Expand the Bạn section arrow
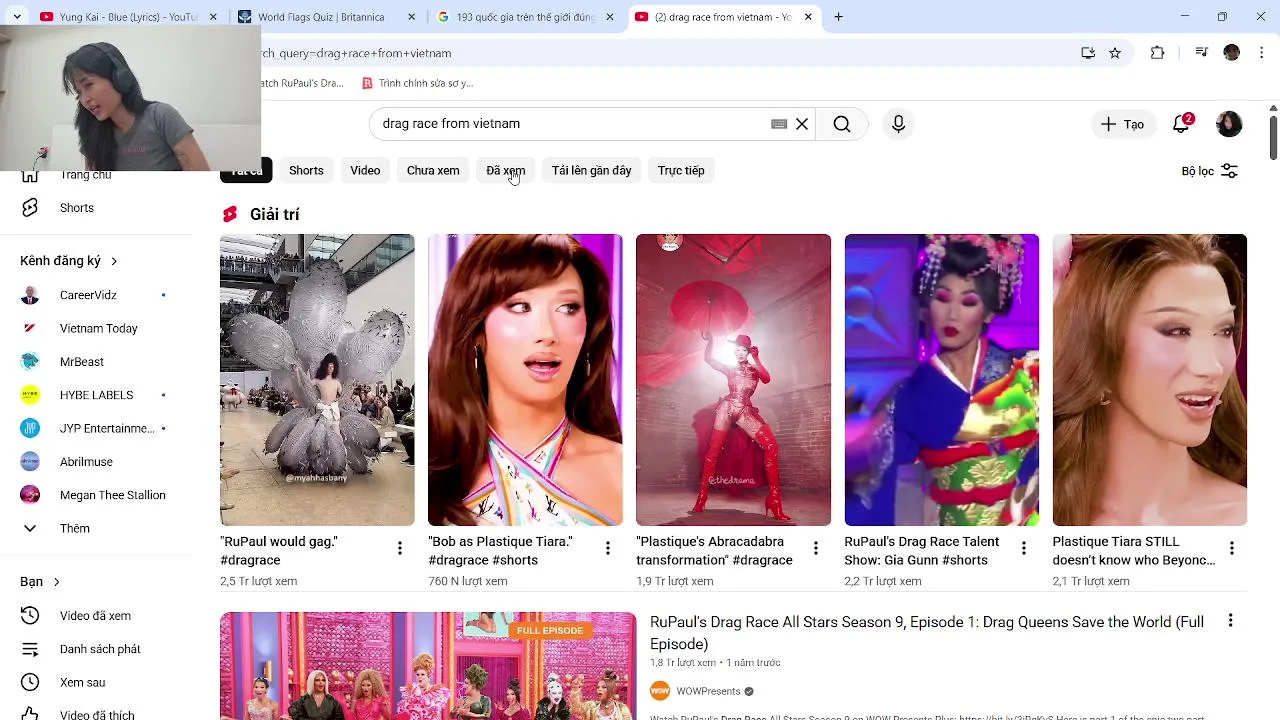1280x720 pixels. 56,582
